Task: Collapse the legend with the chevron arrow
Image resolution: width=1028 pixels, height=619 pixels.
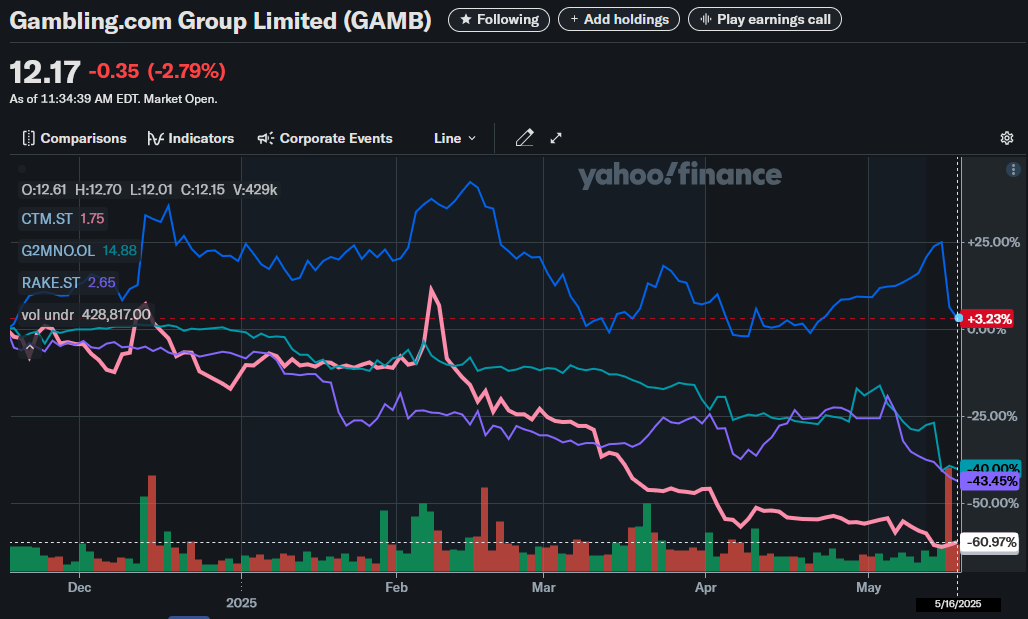Action: (x=30, y=347)
